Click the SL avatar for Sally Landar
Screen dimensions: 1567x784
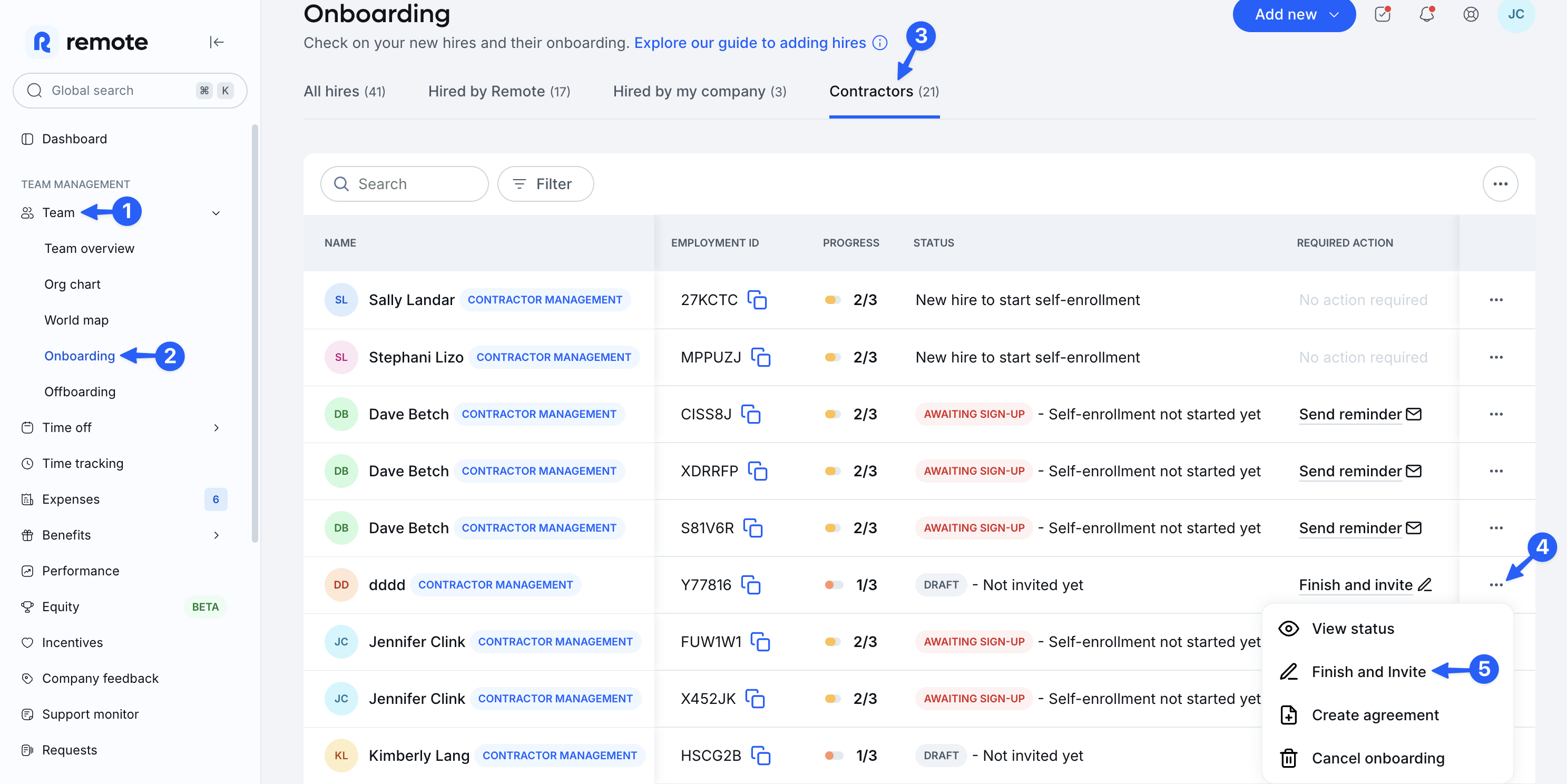pos(341,300)
